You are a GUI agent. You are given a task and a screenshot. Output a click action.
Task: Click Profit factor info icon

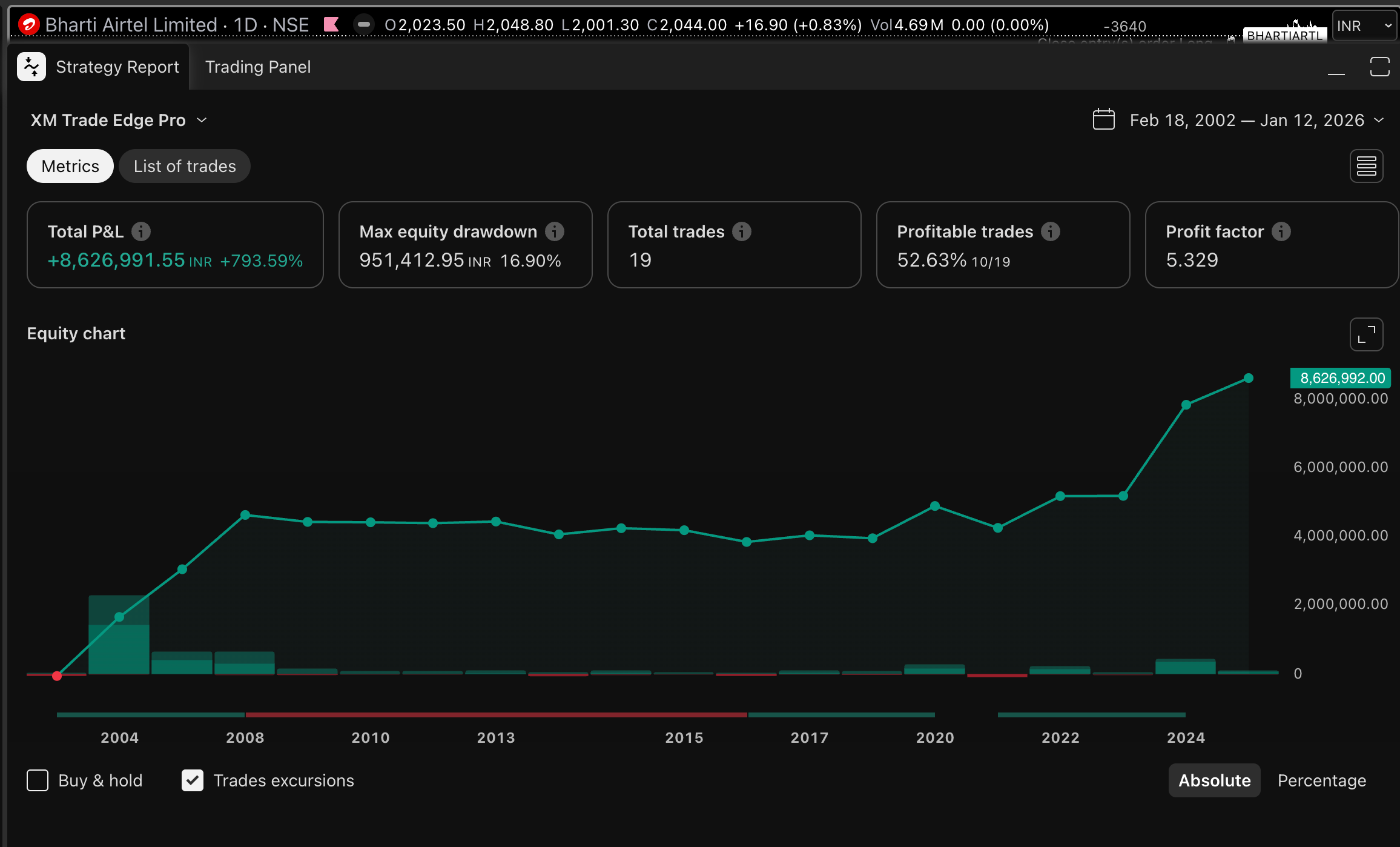click(x=1281, y=231)
